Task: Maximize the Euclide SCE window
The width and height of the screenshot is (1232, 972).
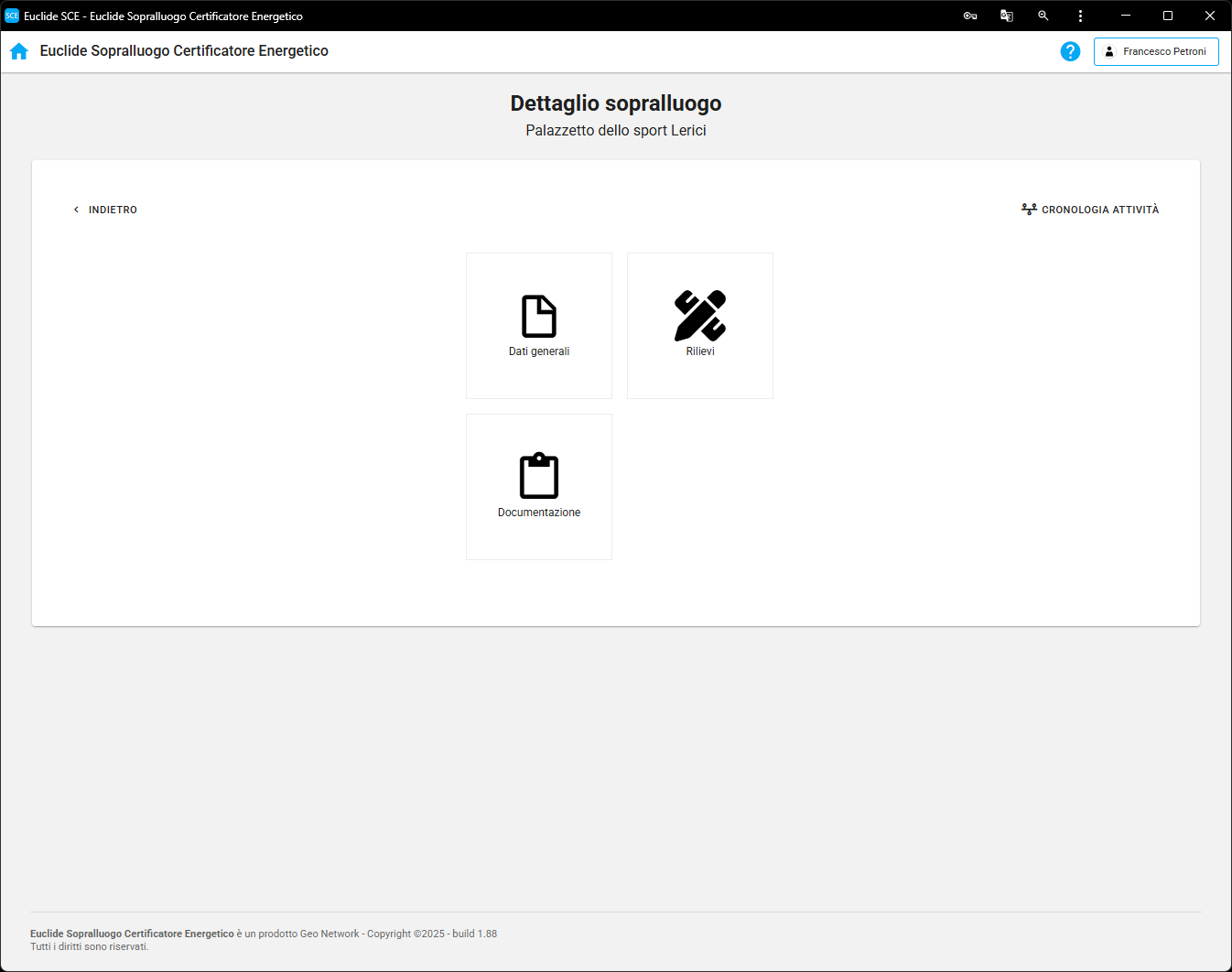Action: coord(1168,16)
